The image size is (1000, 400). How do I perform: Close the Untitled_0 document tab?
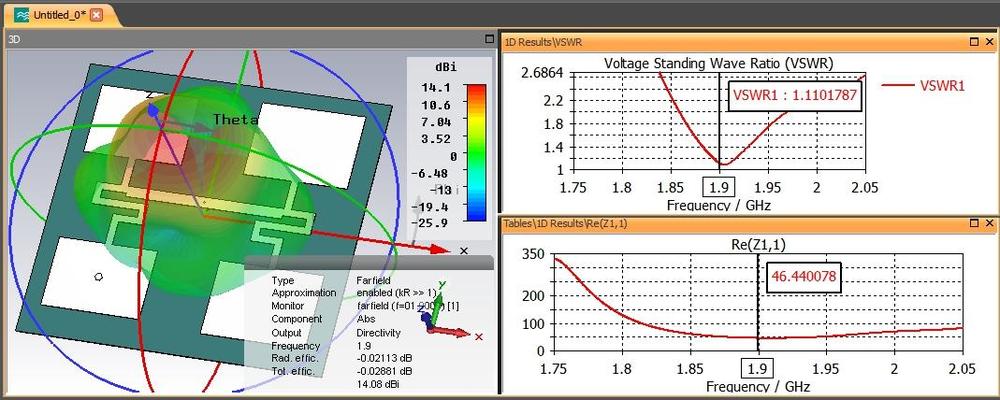tap(96, 14)
